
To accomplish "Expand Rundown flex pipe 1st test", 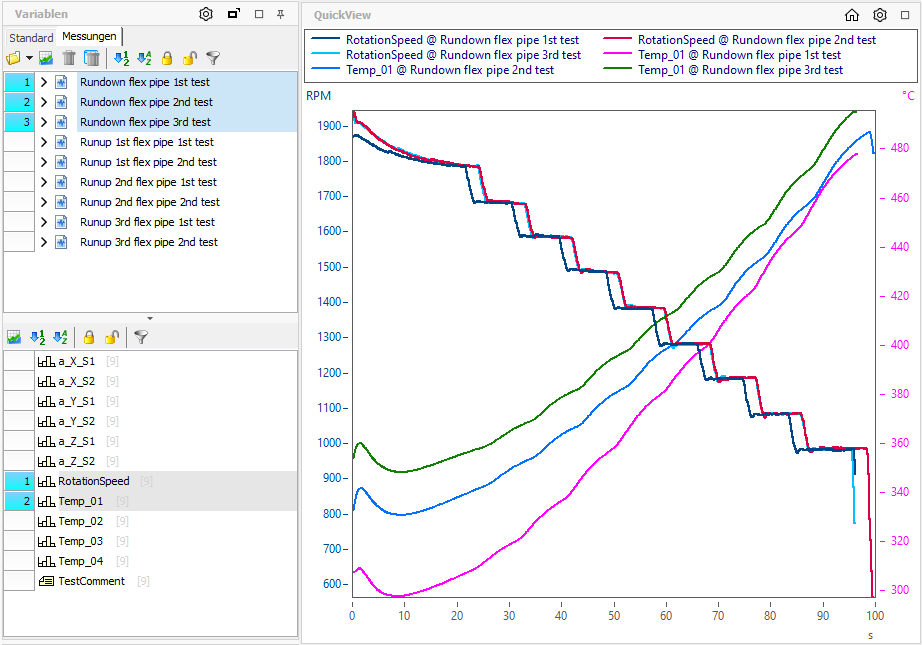I will (x=44, y=82).
